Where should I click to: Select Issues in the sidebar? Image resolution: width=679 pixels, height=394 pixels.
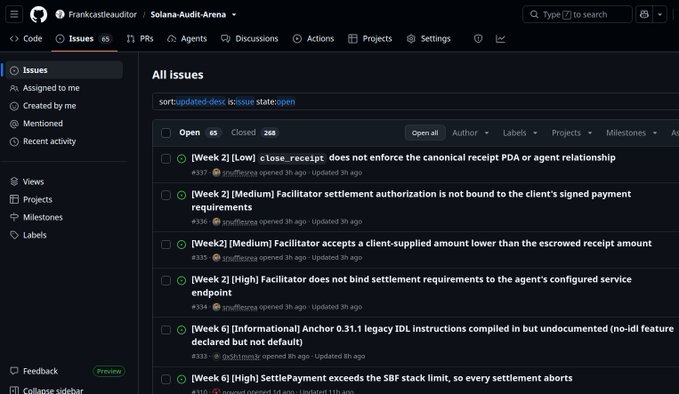[x=64, y=70]
